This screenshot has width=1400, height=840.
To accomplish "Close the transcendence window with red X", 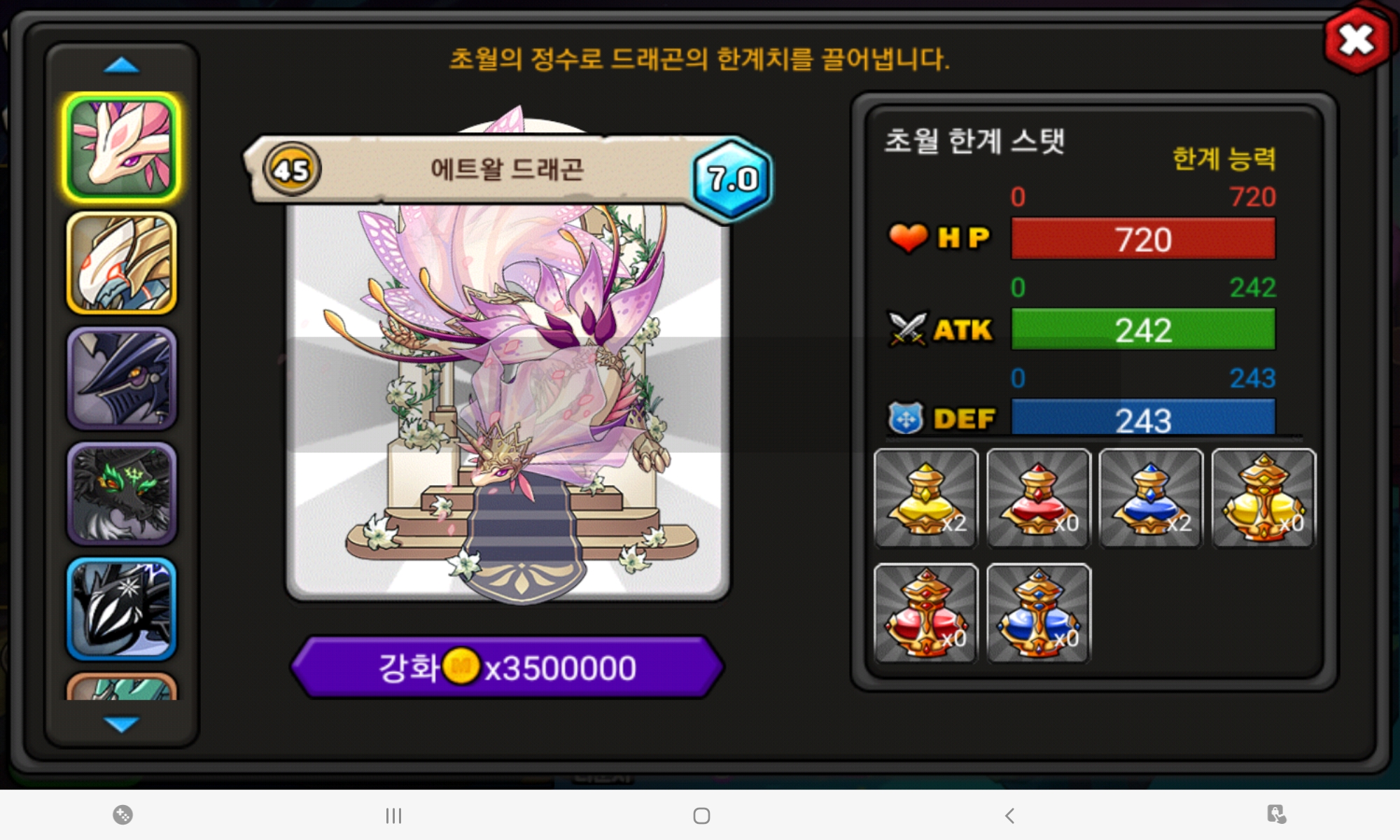I will (x=1357, y=40).
